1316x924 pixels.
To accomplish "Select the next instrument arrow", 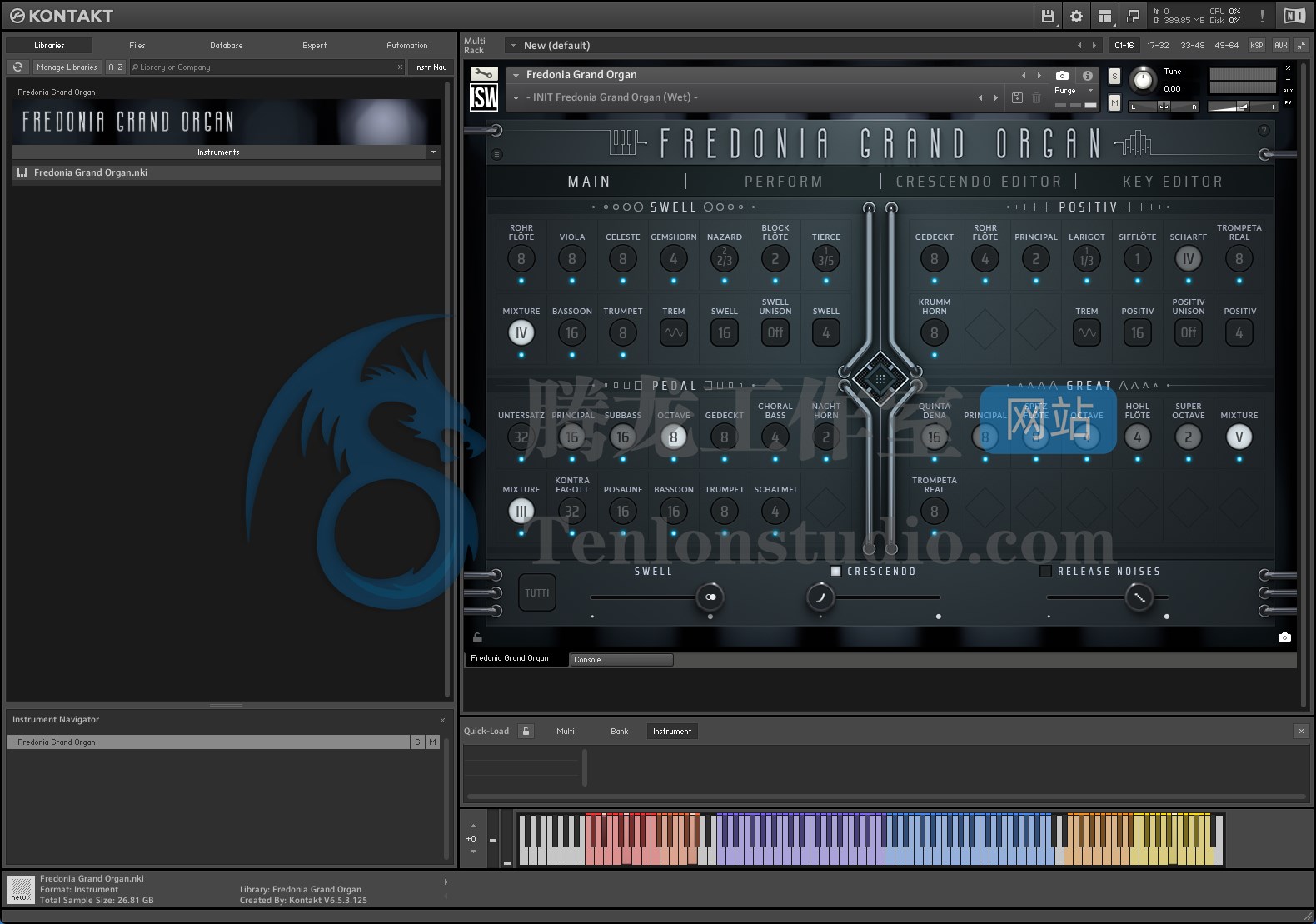I will pos(1039,75).
